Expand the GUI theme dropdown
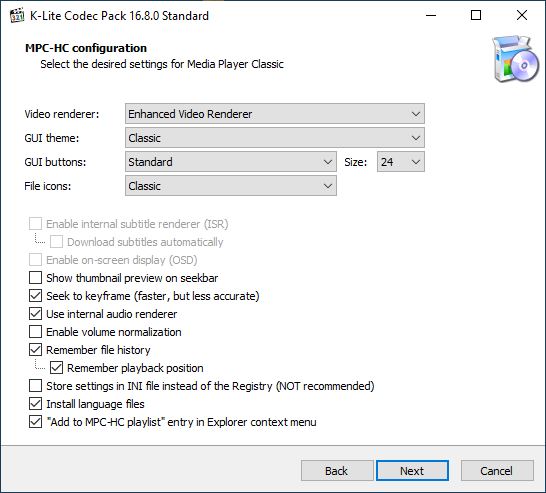546x493 pixels. click(275, 138)
